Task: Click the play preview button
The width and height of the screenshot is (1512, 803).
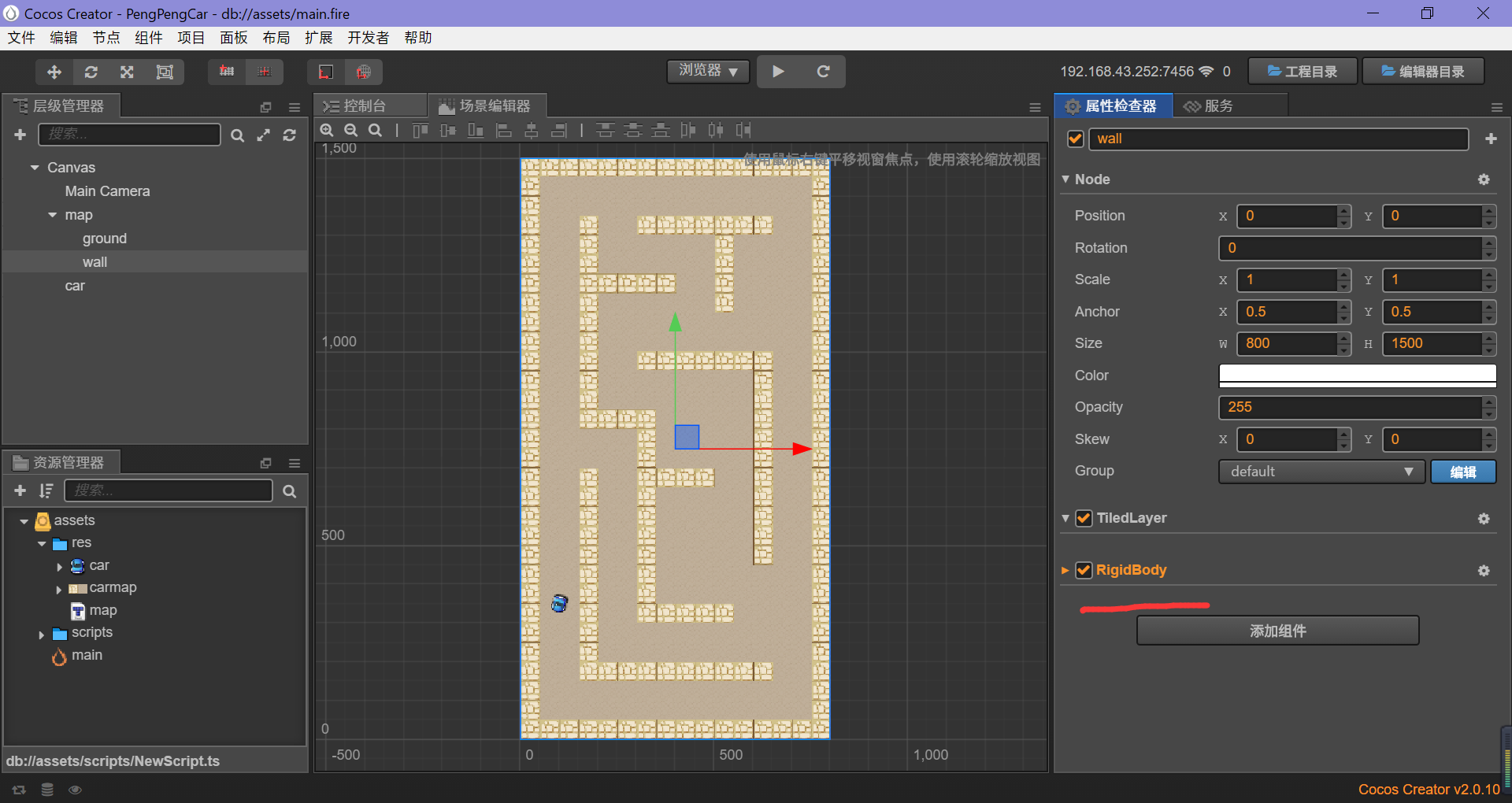Action: pos(778,72)
